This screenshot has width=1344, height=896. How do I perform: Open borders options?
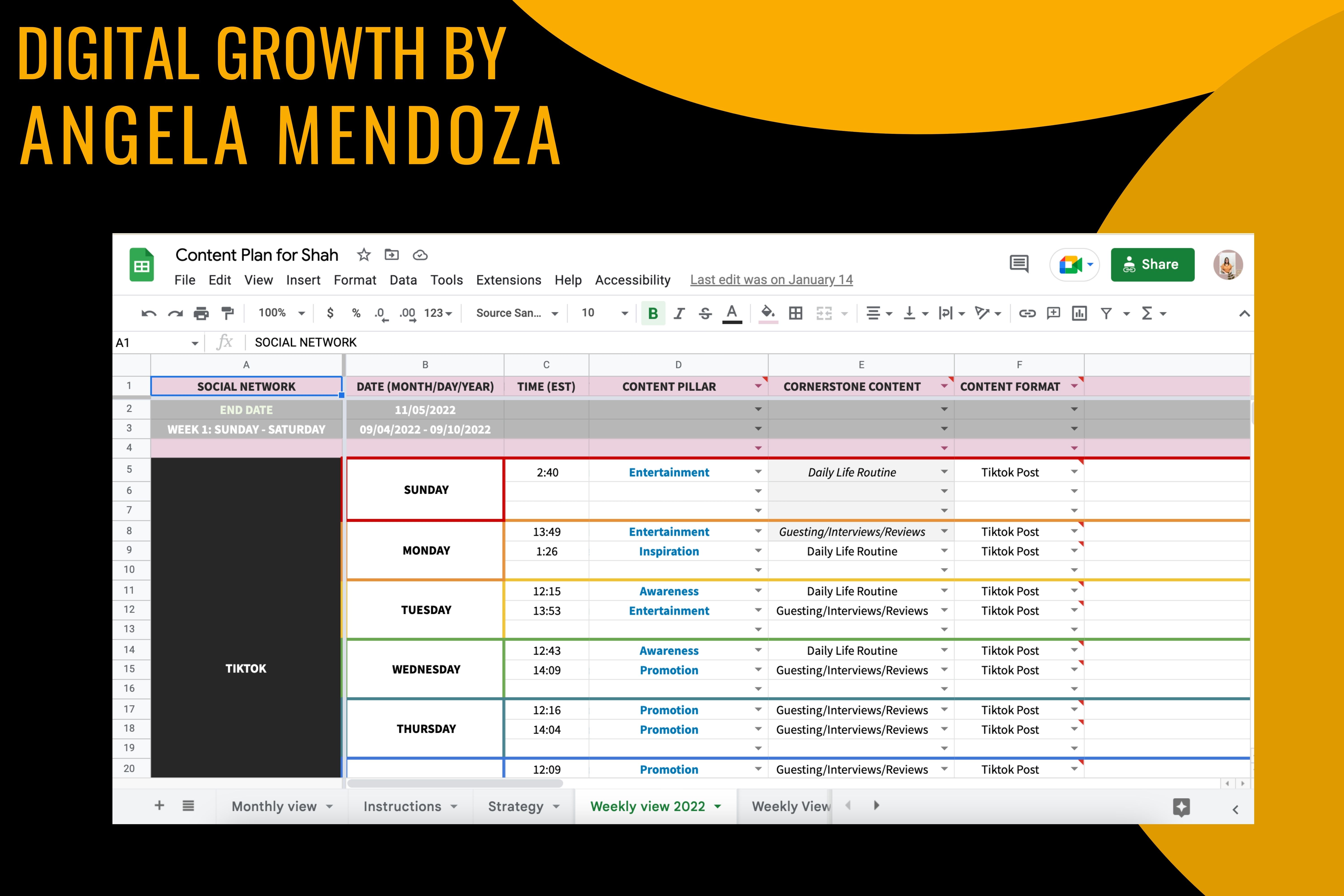point(796,313)
